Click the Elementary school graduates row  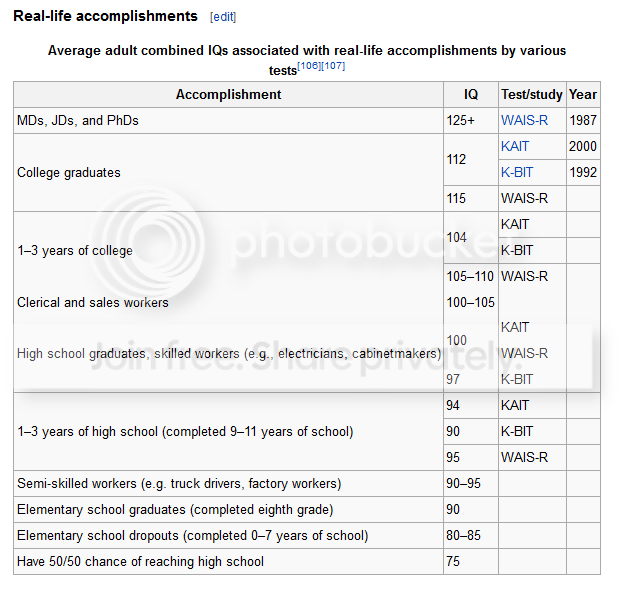(307, 509)
